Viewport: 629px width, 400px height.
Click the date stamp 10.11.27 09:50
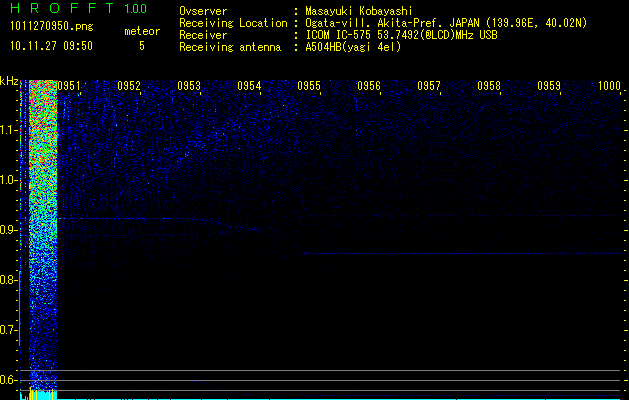(51, 46)
